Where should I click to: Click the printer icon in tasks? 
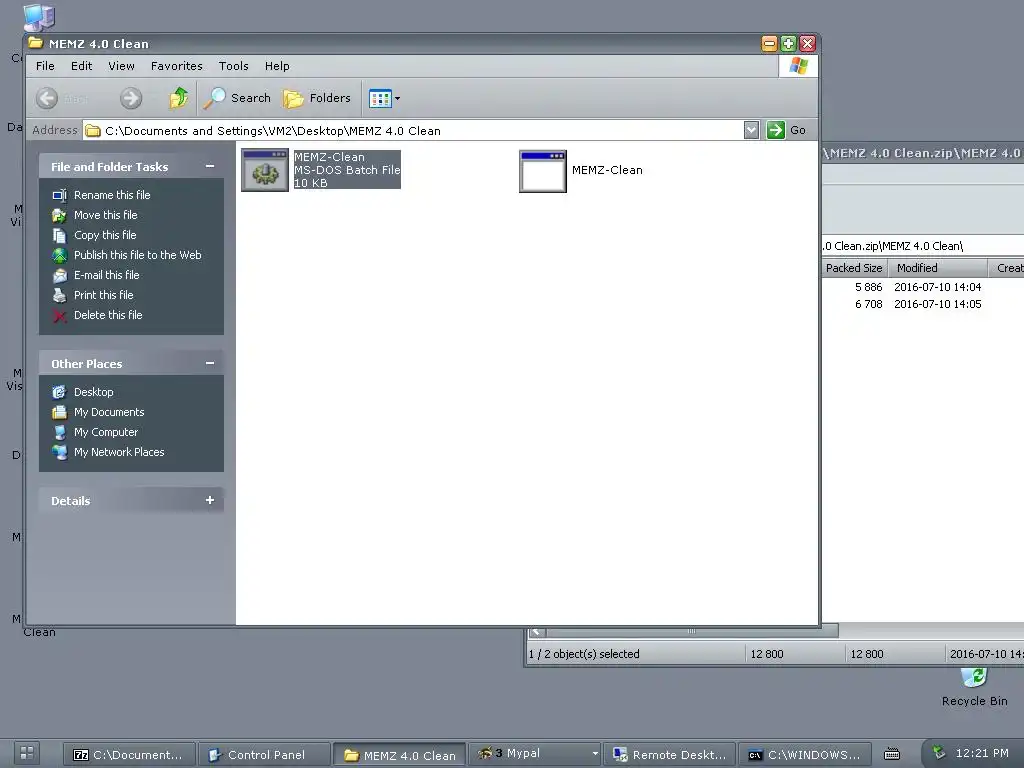pyautogui.click(x=59, y=295)
